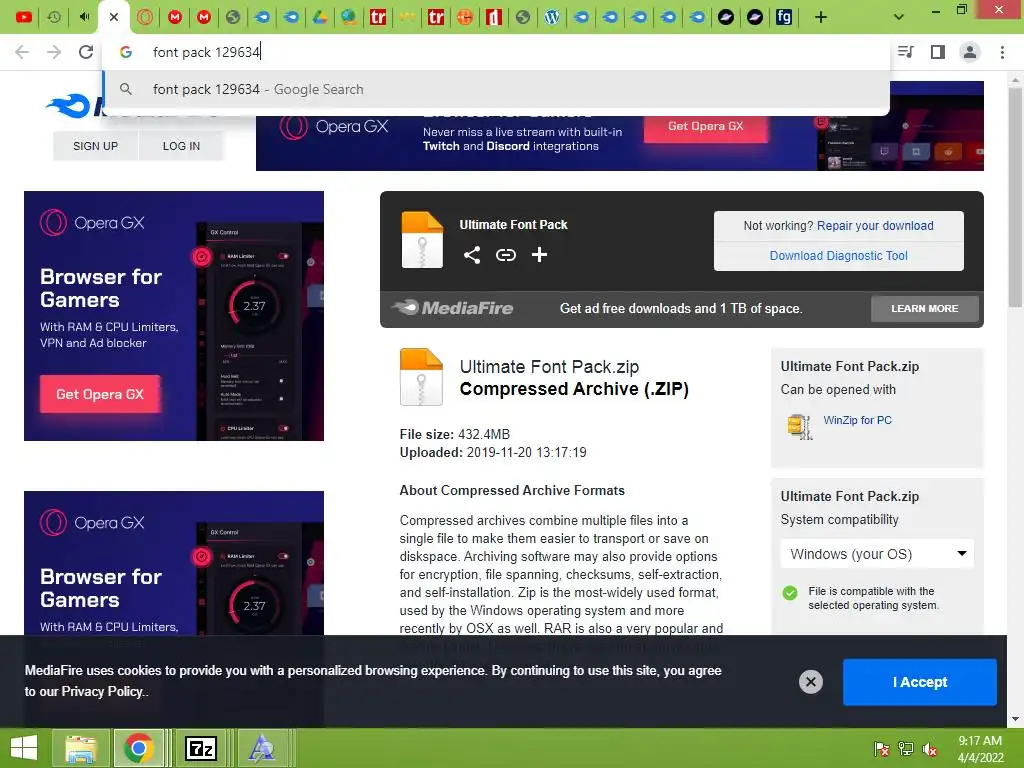This screenshot has width=1024, height=768.
Task: Go back to previous page
Action: [x=22, y=52]
